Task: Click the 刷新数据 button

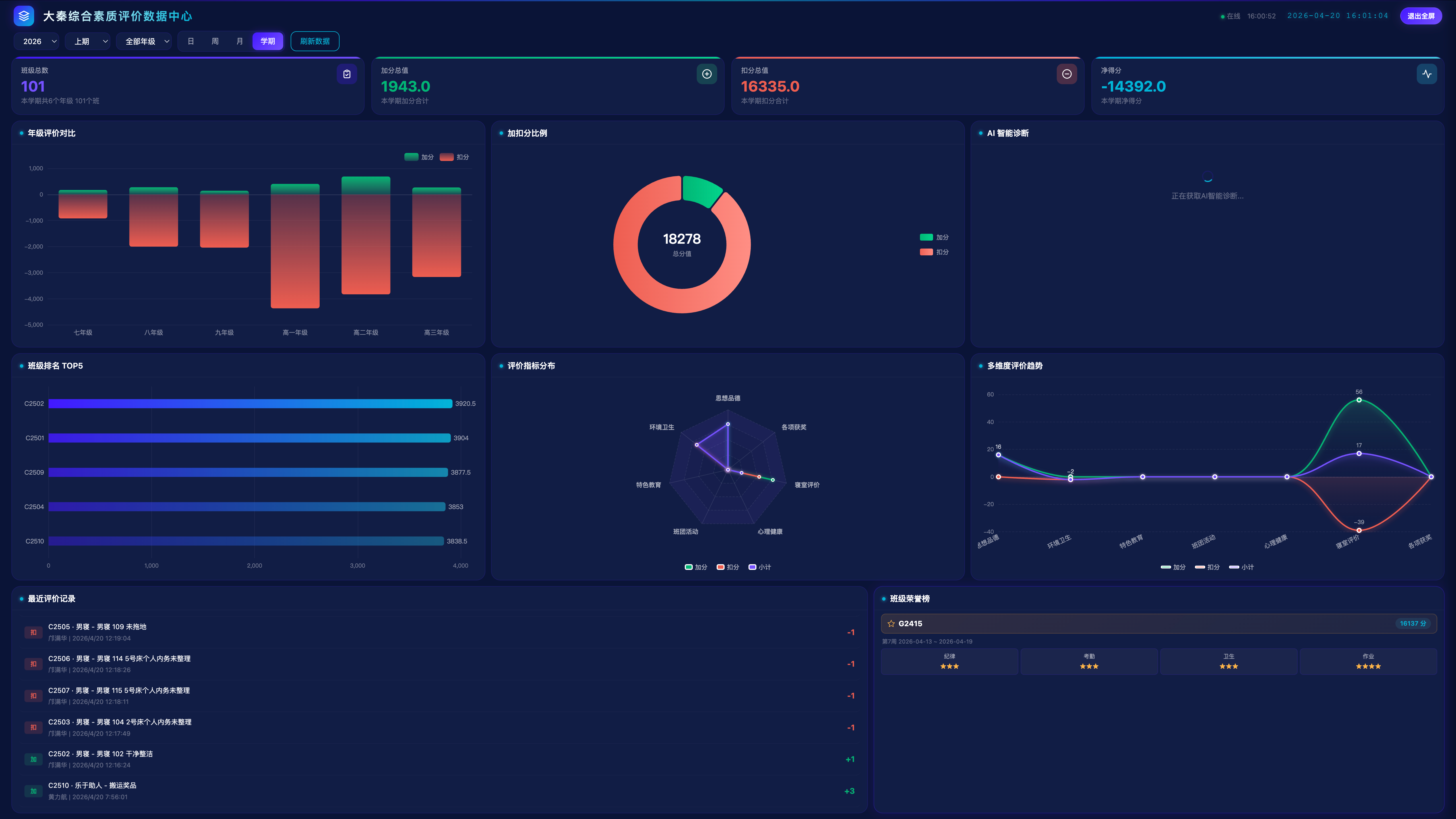Action: click(315, 41)
